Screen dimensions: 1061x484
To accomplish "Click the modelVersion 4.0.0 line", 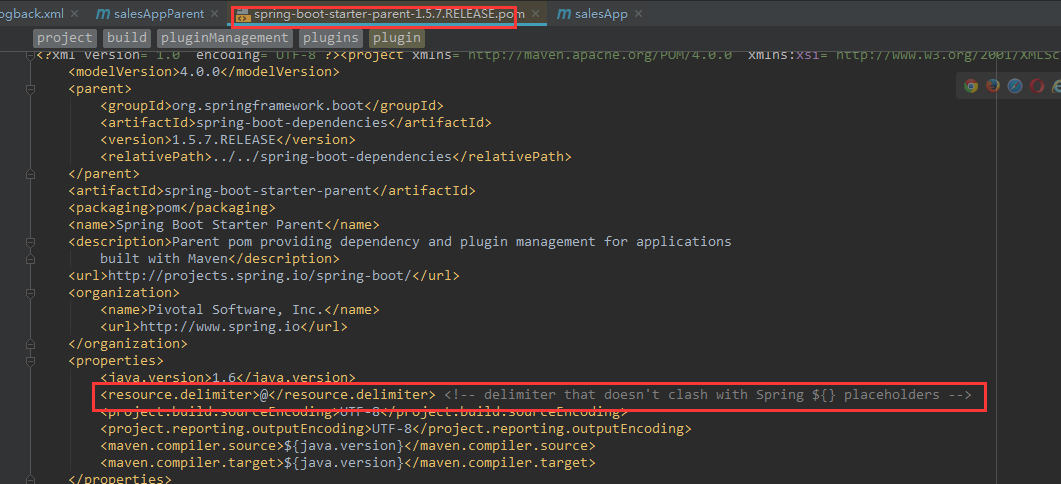I will coord(204,71).
